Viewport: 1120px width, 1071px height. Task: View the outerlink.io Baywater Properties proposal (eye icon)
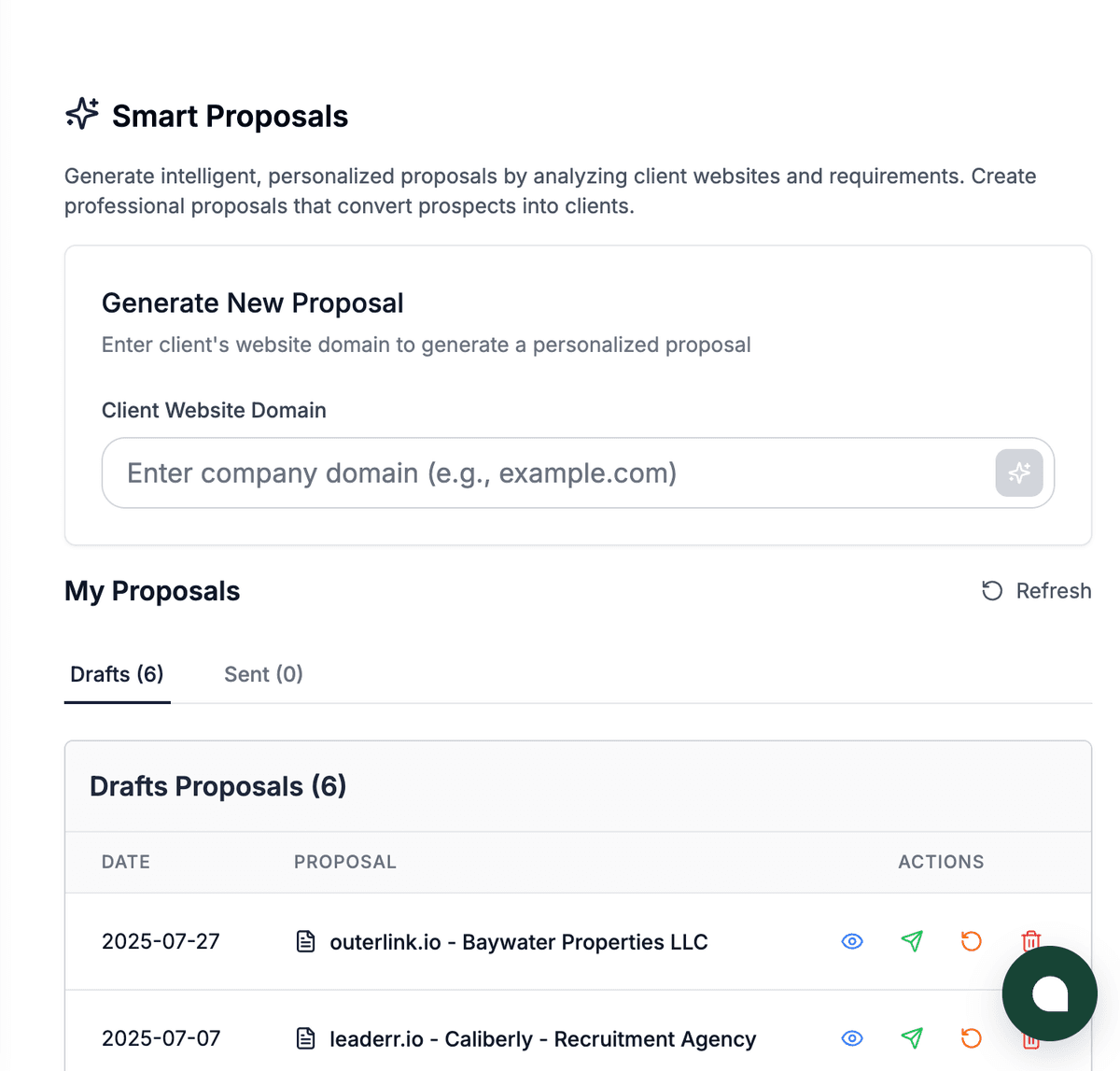click(x=852, y=941)
